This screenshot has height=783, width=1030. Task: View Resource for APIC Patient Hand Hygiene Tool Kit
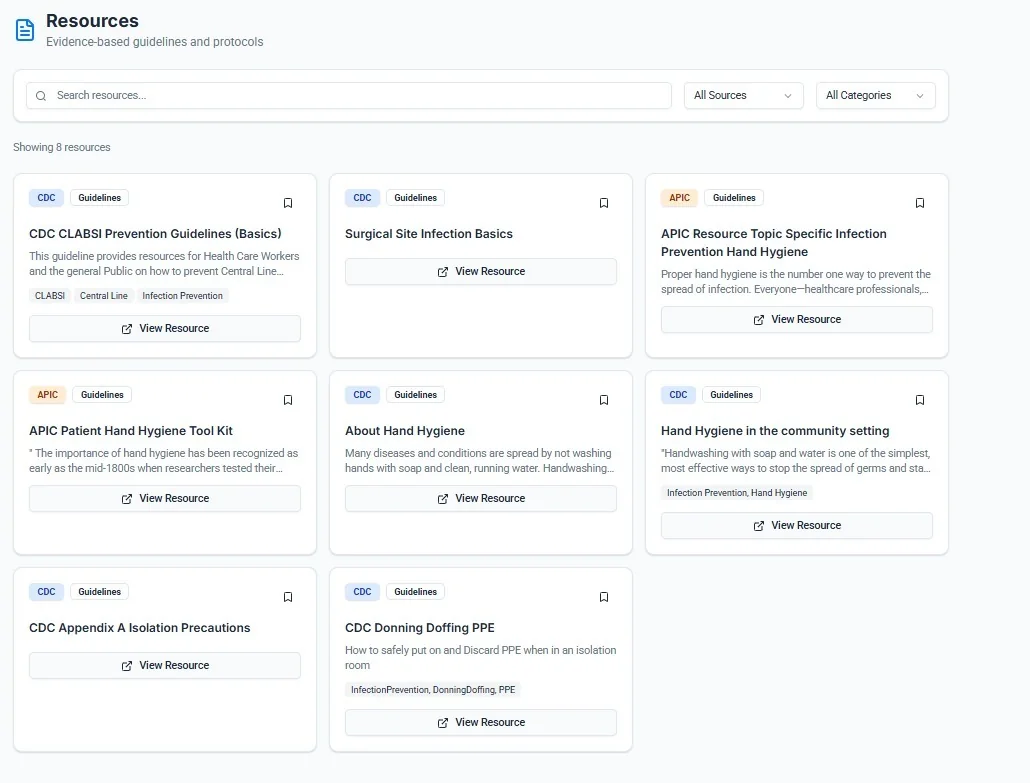point(165,499)
